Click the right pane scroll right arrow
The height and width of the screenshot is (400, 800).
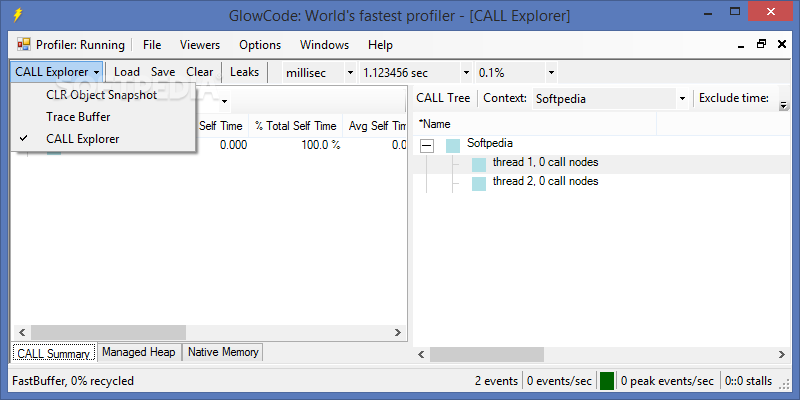coord(781,354)
